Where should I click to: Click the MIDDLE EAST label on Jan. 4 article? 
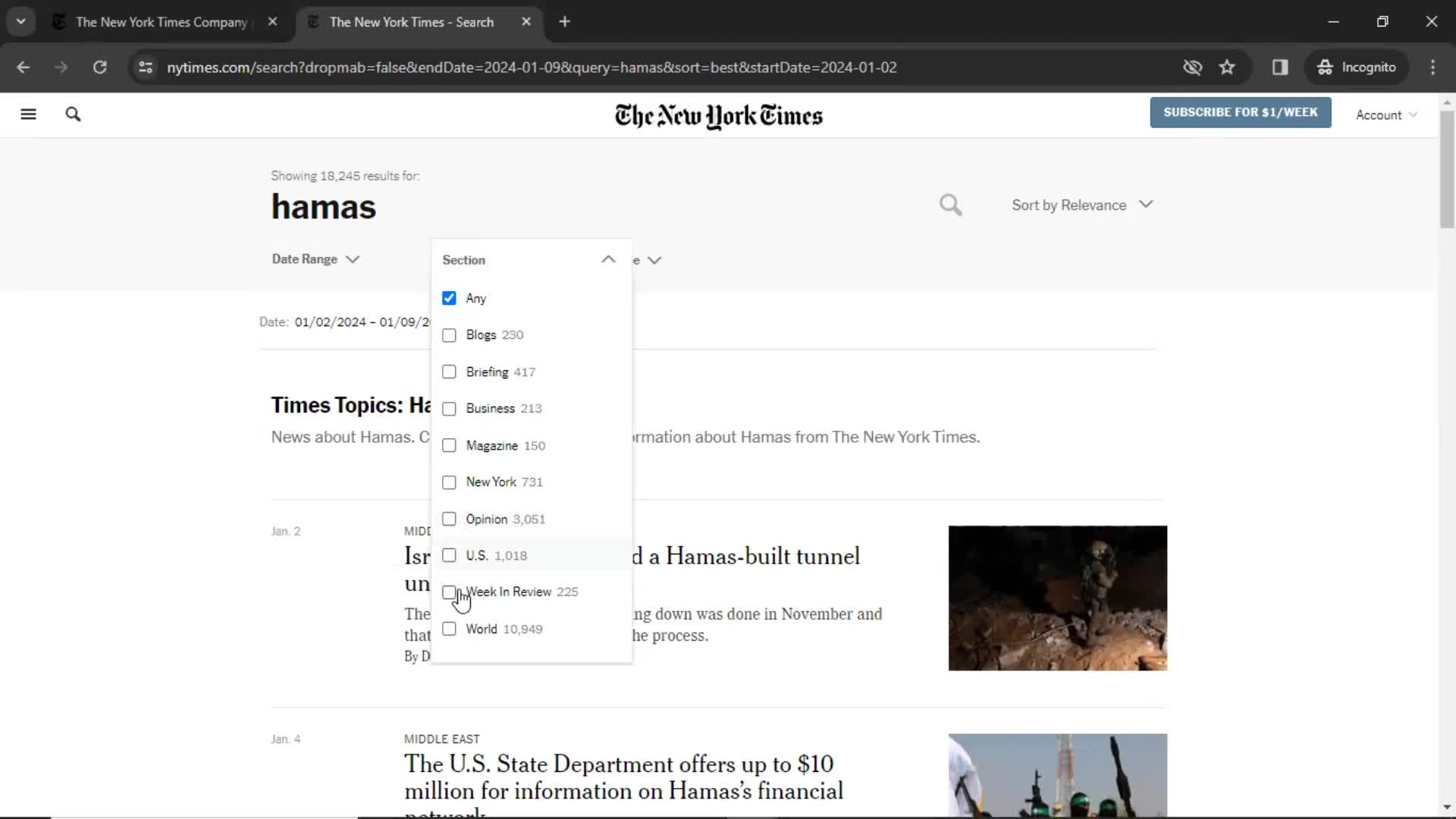pyautogui.click(x=441, y=739)
